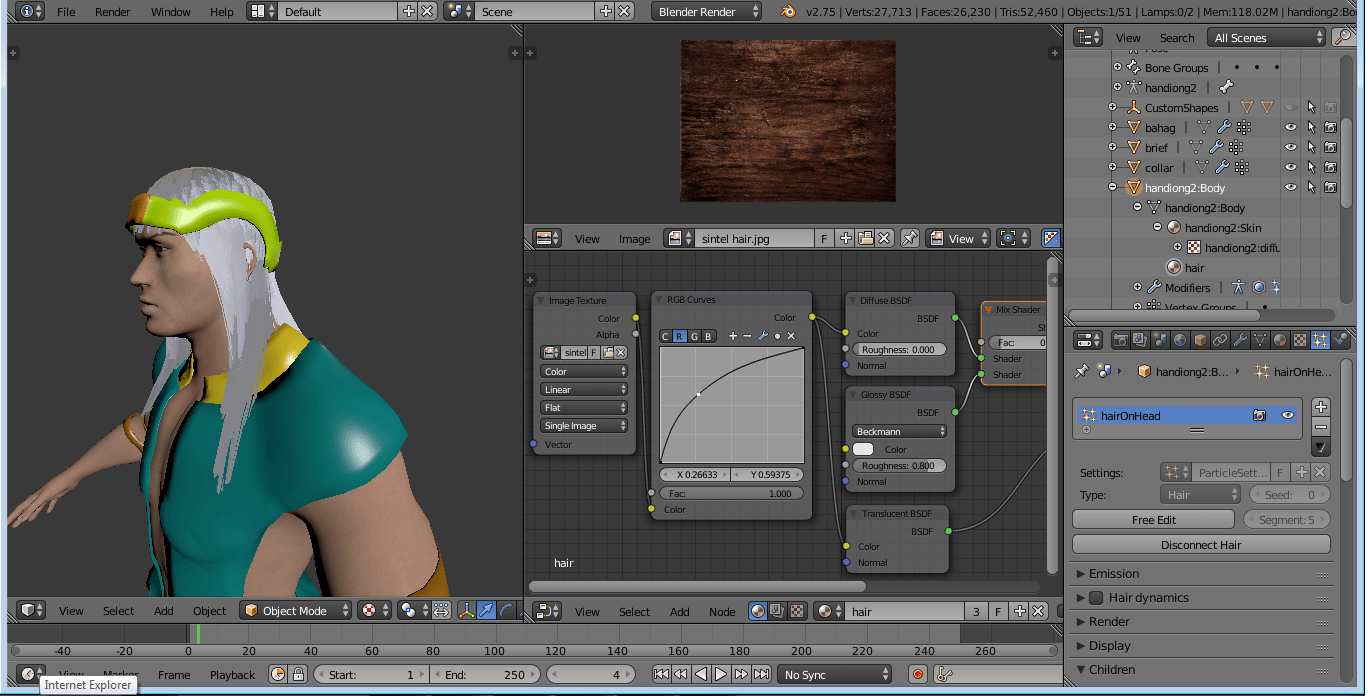
Task: Select the translate manipulator arrow icon
Action: pyautogui.click(x=486, y=610)
